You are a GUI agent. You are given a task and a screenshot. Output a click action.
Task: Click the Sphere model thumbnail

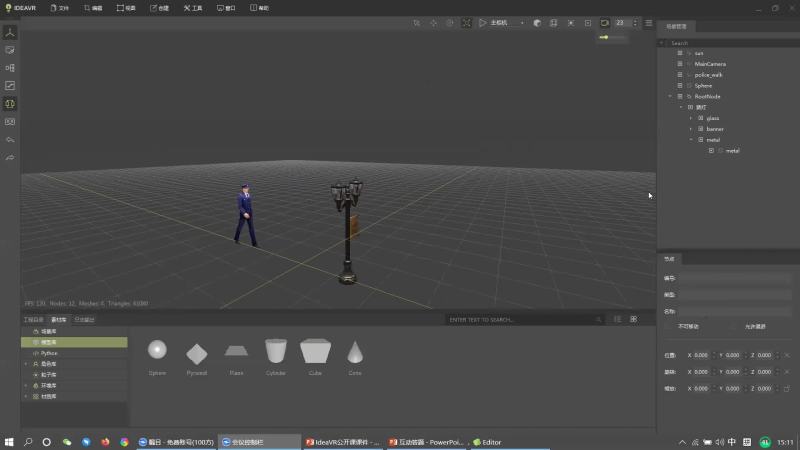point(157,350)
